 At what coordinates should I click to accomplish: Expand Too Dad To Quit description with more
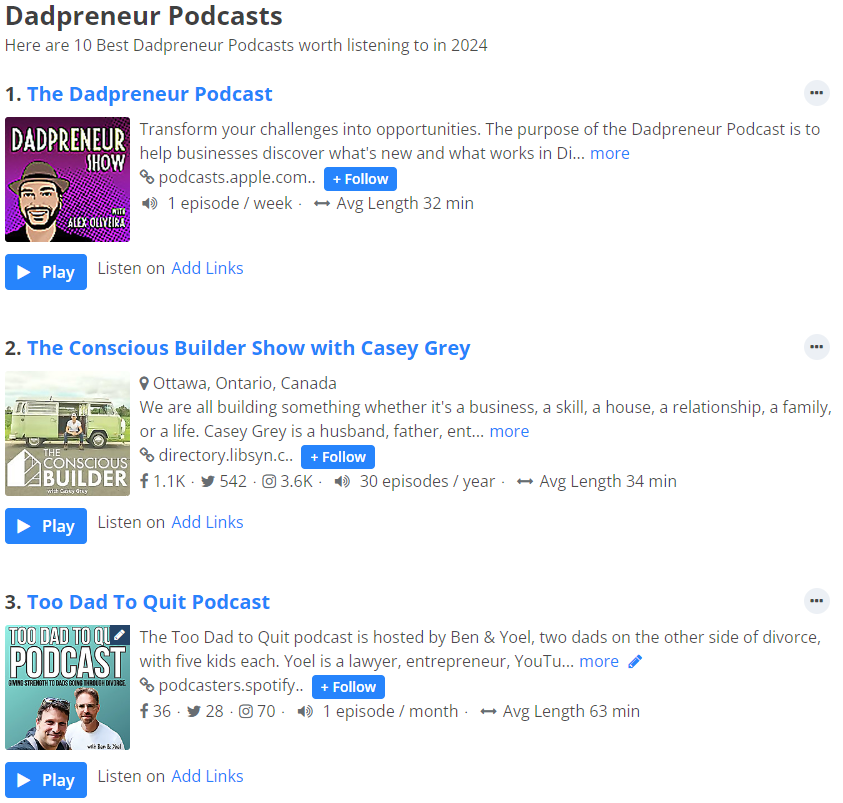point(599,661)
